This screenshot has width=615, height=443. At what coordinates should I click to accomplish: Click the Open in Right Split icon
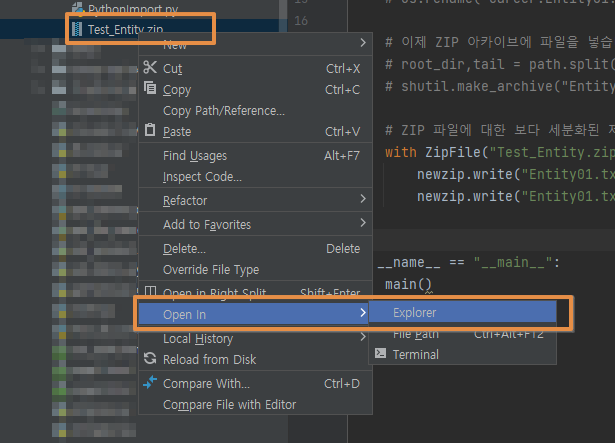pos(150,291)
